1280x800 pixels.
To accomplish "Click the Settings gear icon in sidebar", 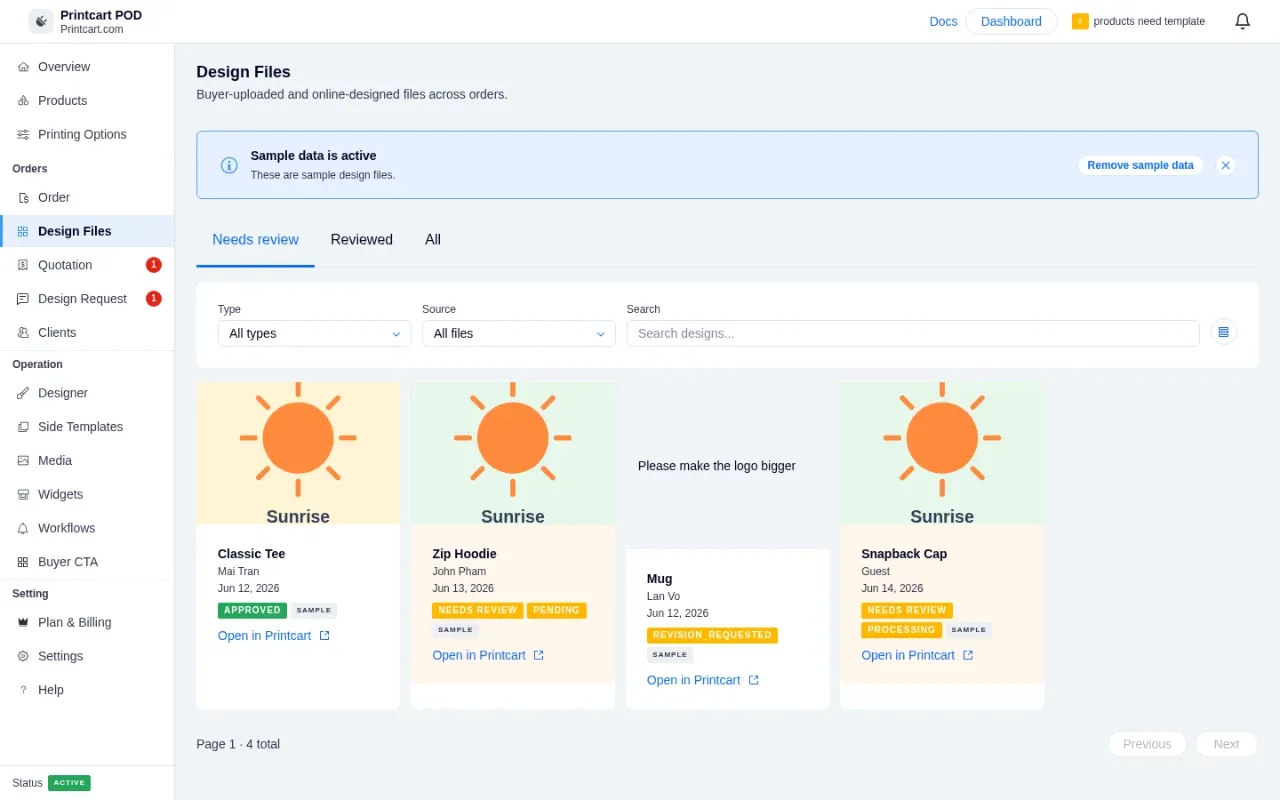I will [x=23, y=656].
